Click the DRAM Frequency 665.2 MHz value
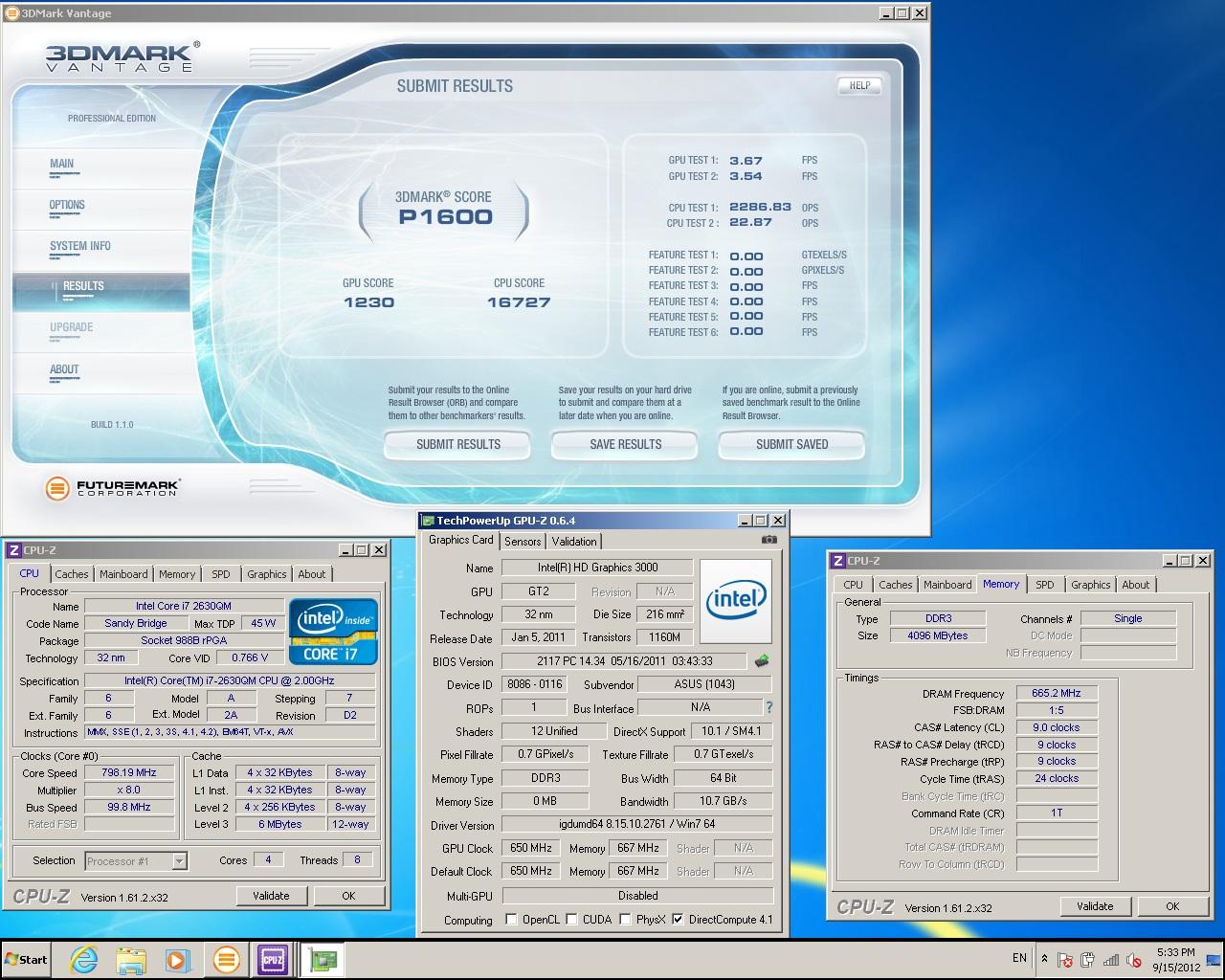Image resolution: width=1225 pixels, height=980 pixels. coord(1057,693)
